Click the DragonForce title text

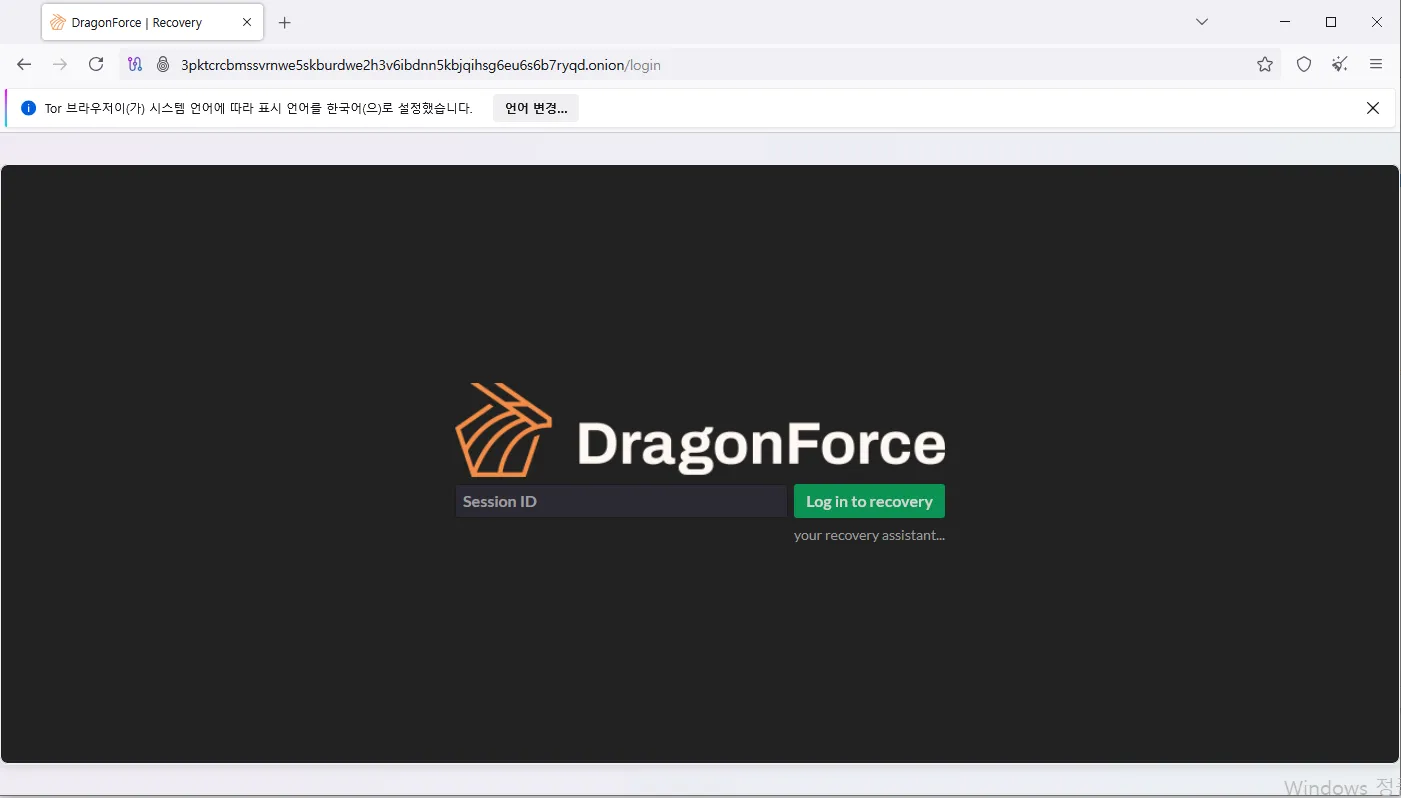point(761,444)
